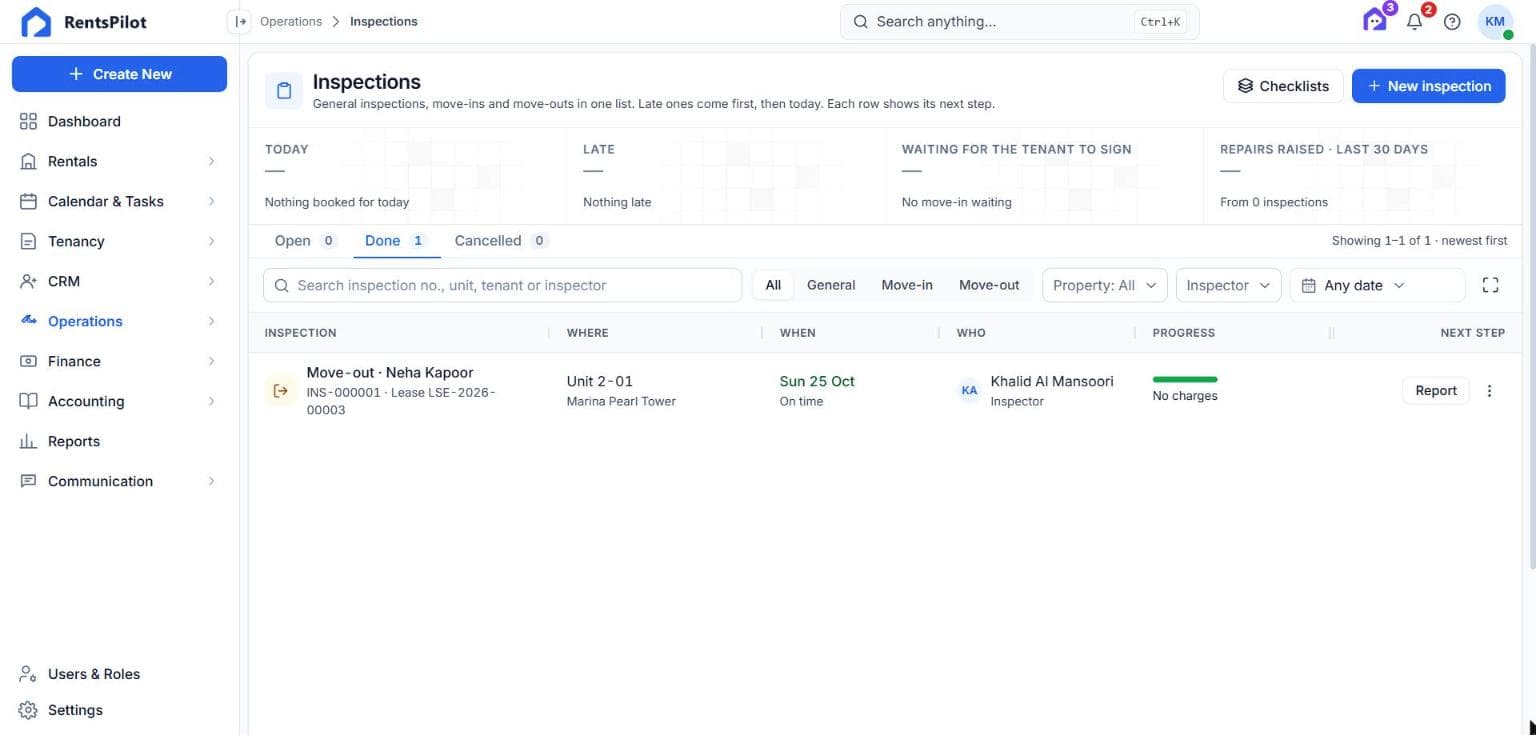Open the Any date filter
Image resolution: width=1536 pixels, height=735 pixels.
coord(1377,285)
